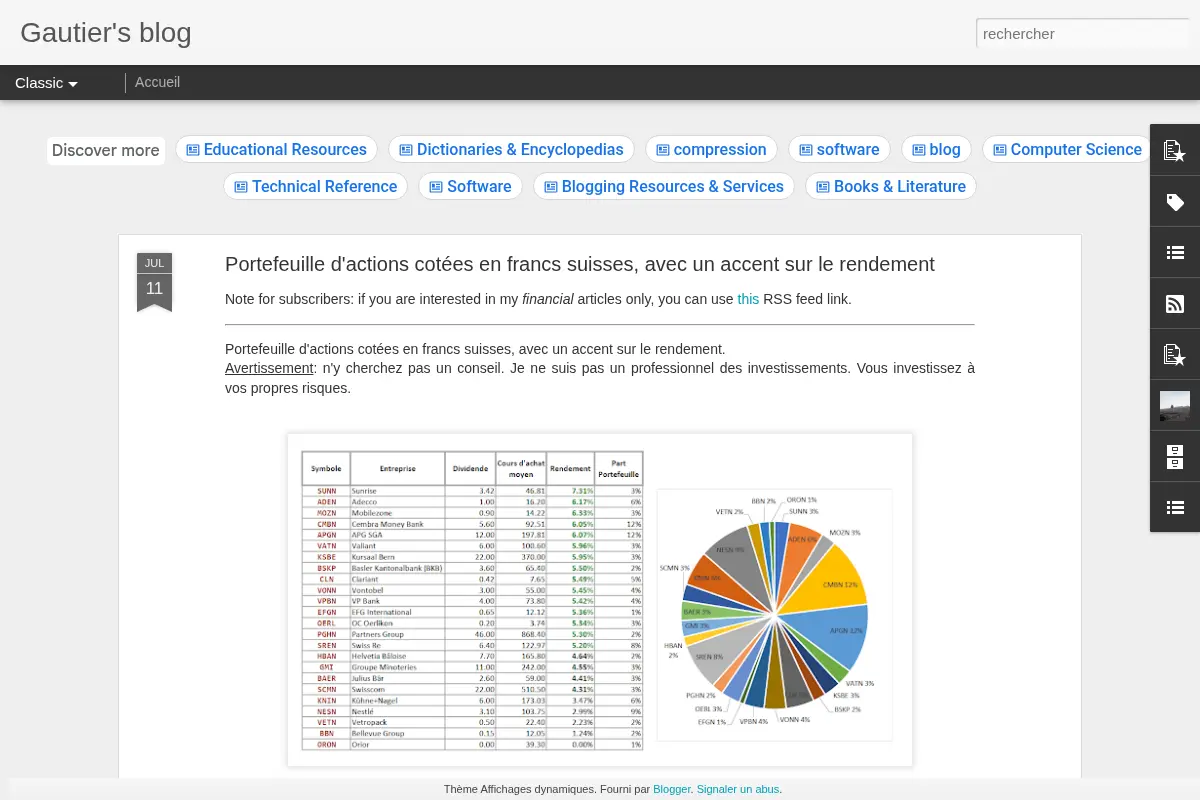Click the Discover more label
The image size is (1200, 800).
(x=106, y=151)
